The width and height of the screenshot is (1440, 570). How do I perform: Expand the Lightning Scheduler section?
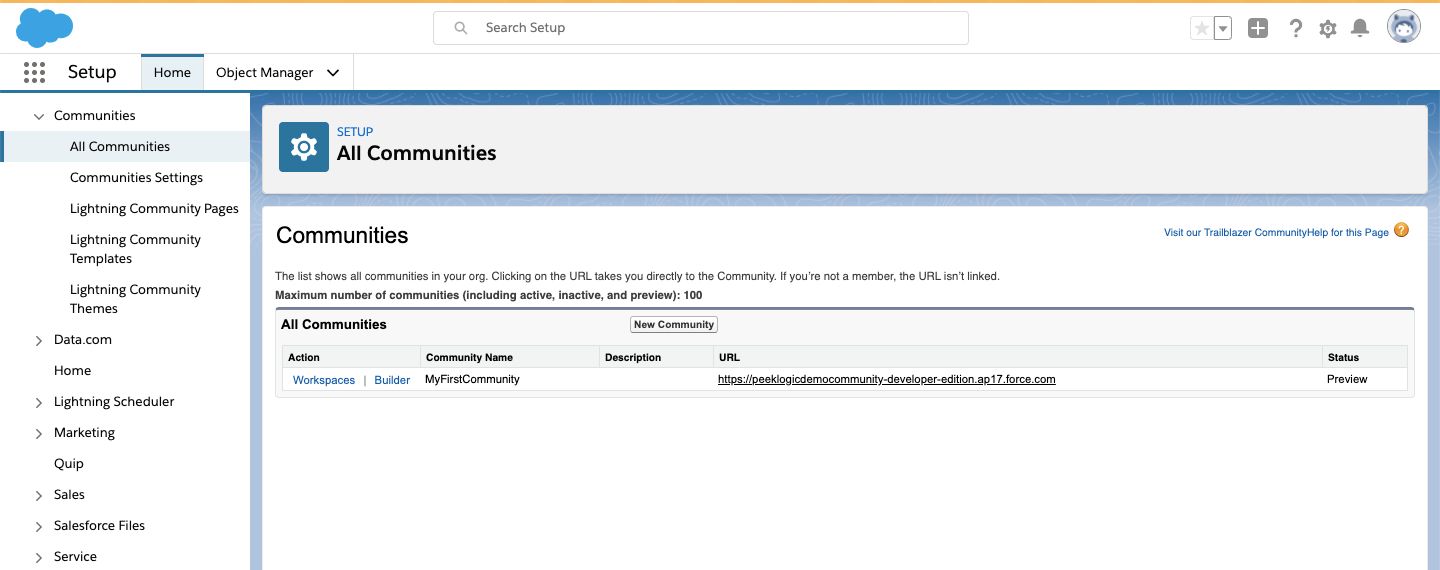pyautogui.click(x=39, y=402)
